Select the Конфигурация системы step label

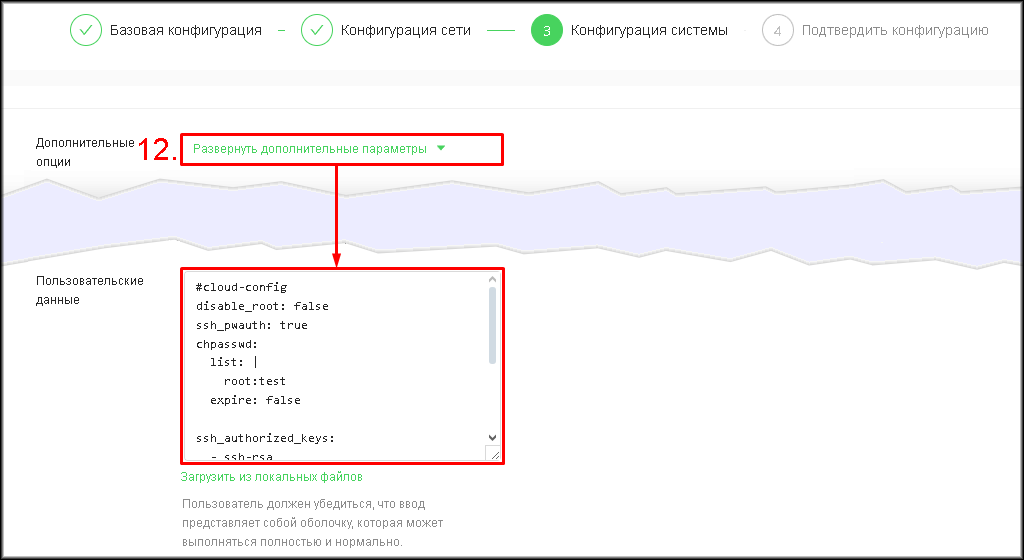point(649,30)
